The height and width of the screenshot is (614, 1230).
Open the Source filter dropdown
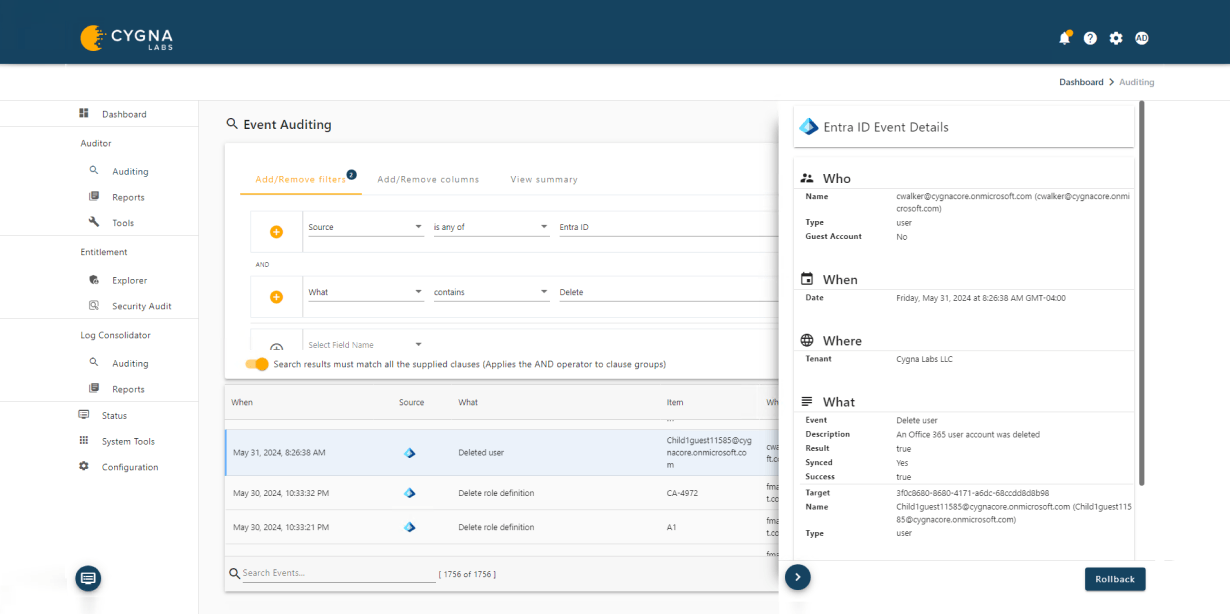(365, 227)
